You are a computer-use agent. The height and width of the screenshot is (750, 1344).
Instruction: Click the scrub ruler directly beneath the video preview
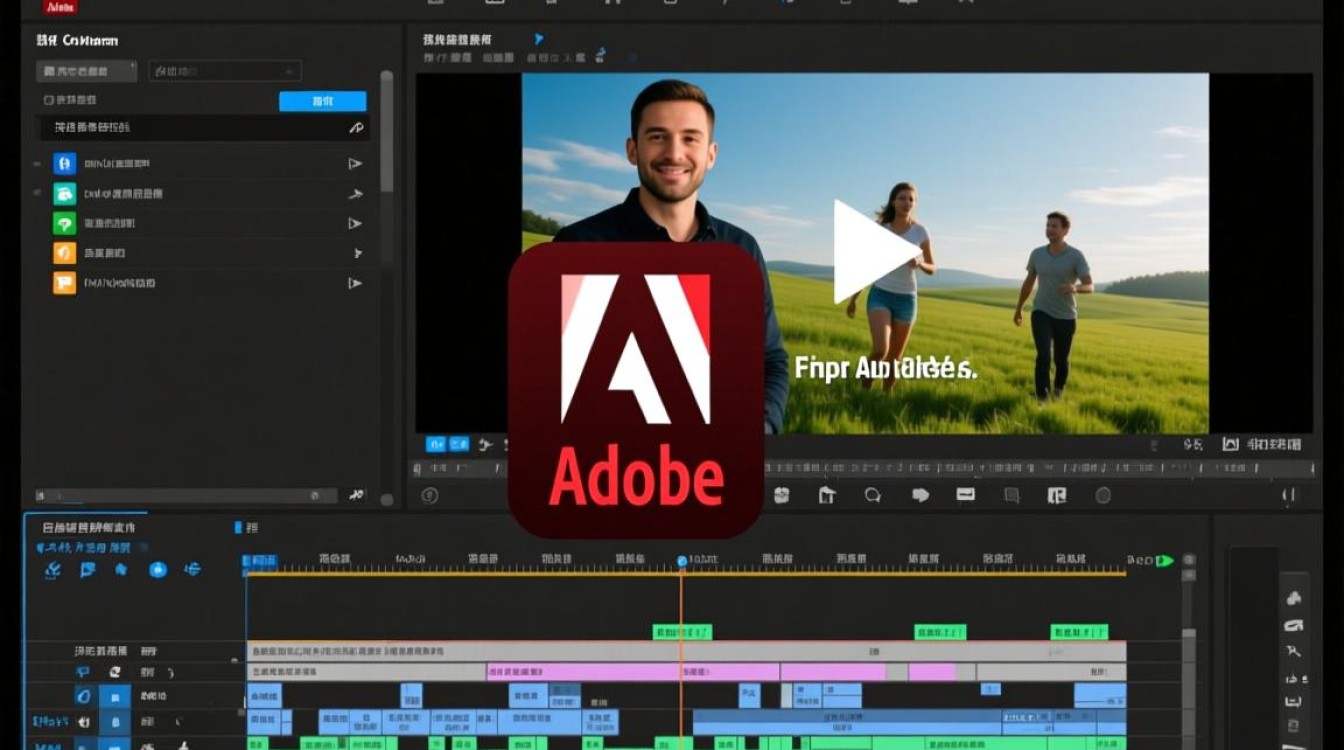pos(862,468)
